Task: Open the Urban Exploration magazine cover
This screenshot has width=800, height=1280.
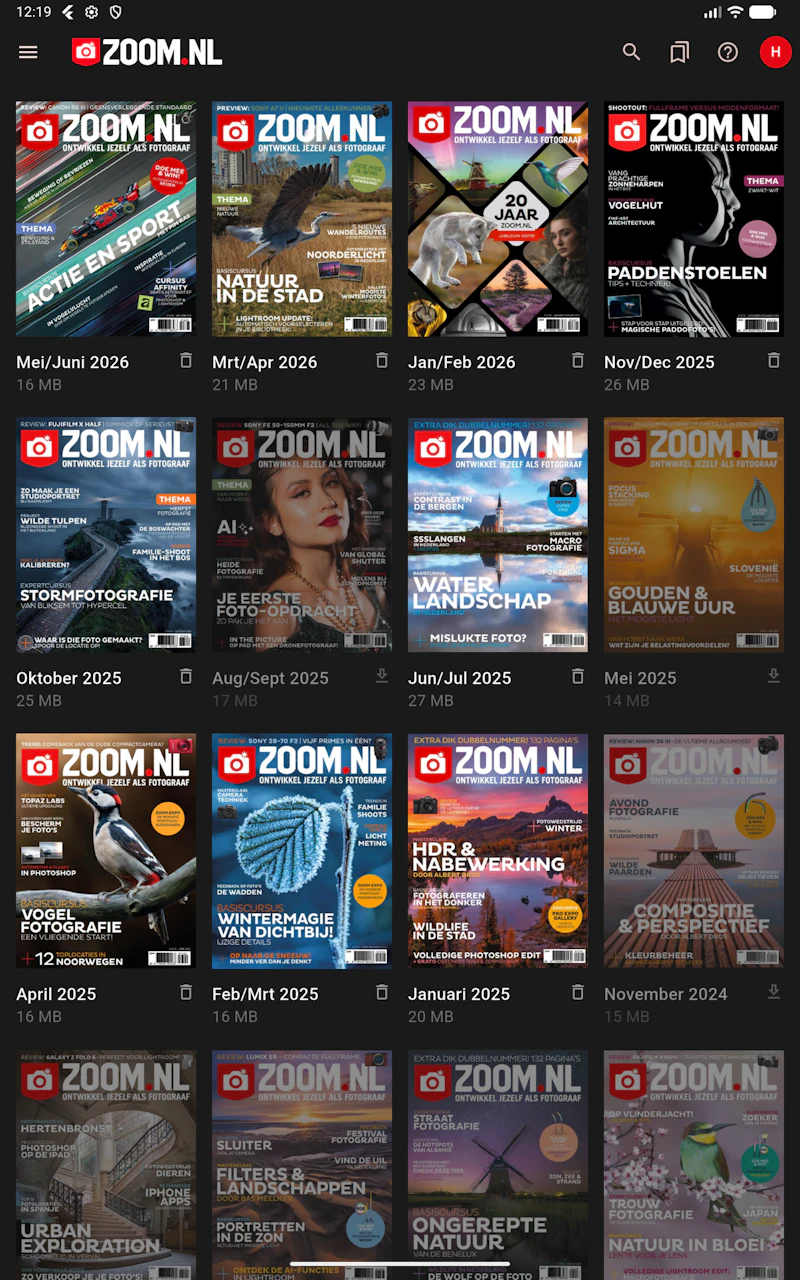Action: (x=106, y=1165)
